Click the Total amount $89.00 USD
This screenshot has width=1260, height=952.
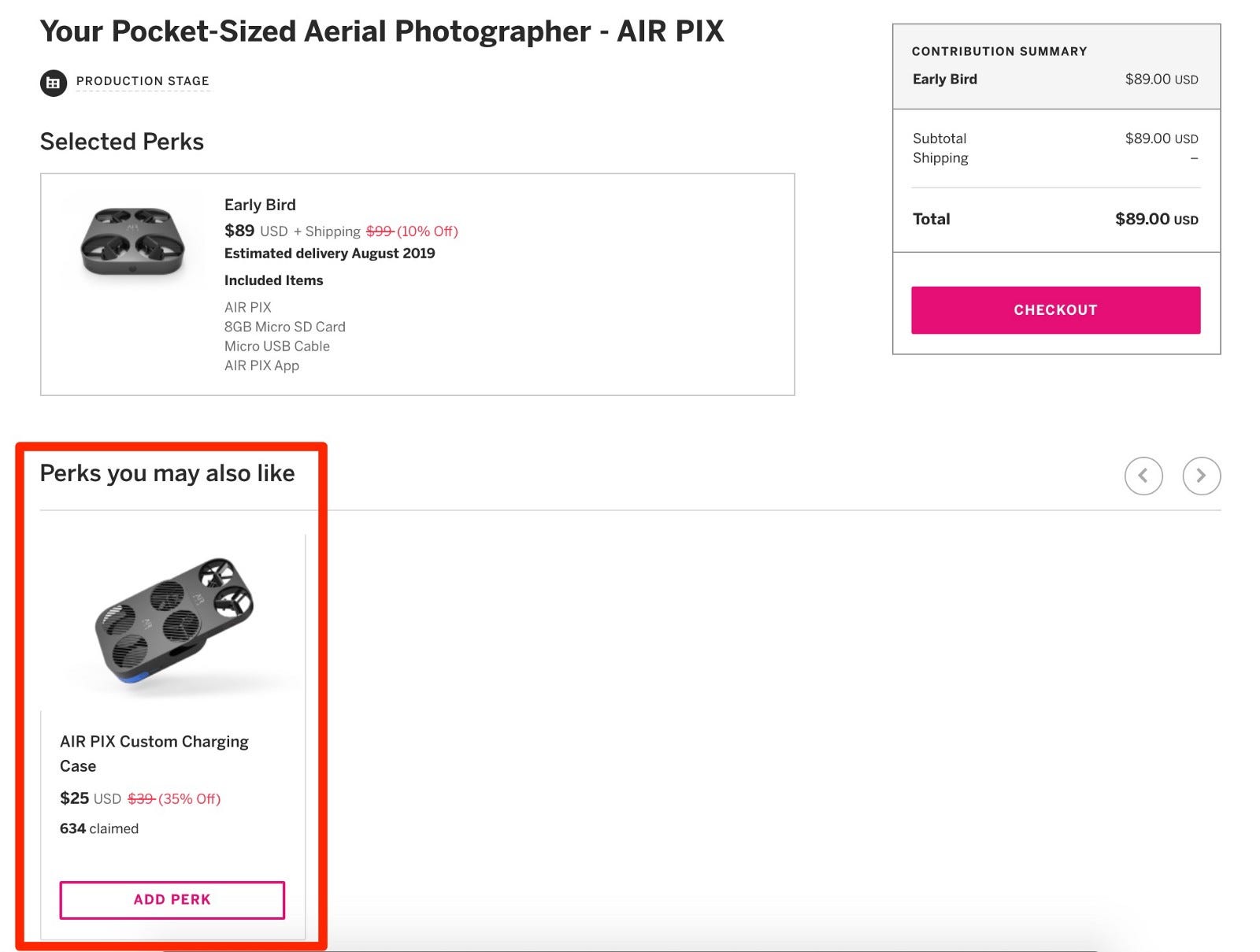pyautogui.click(x=1156, y=219)
